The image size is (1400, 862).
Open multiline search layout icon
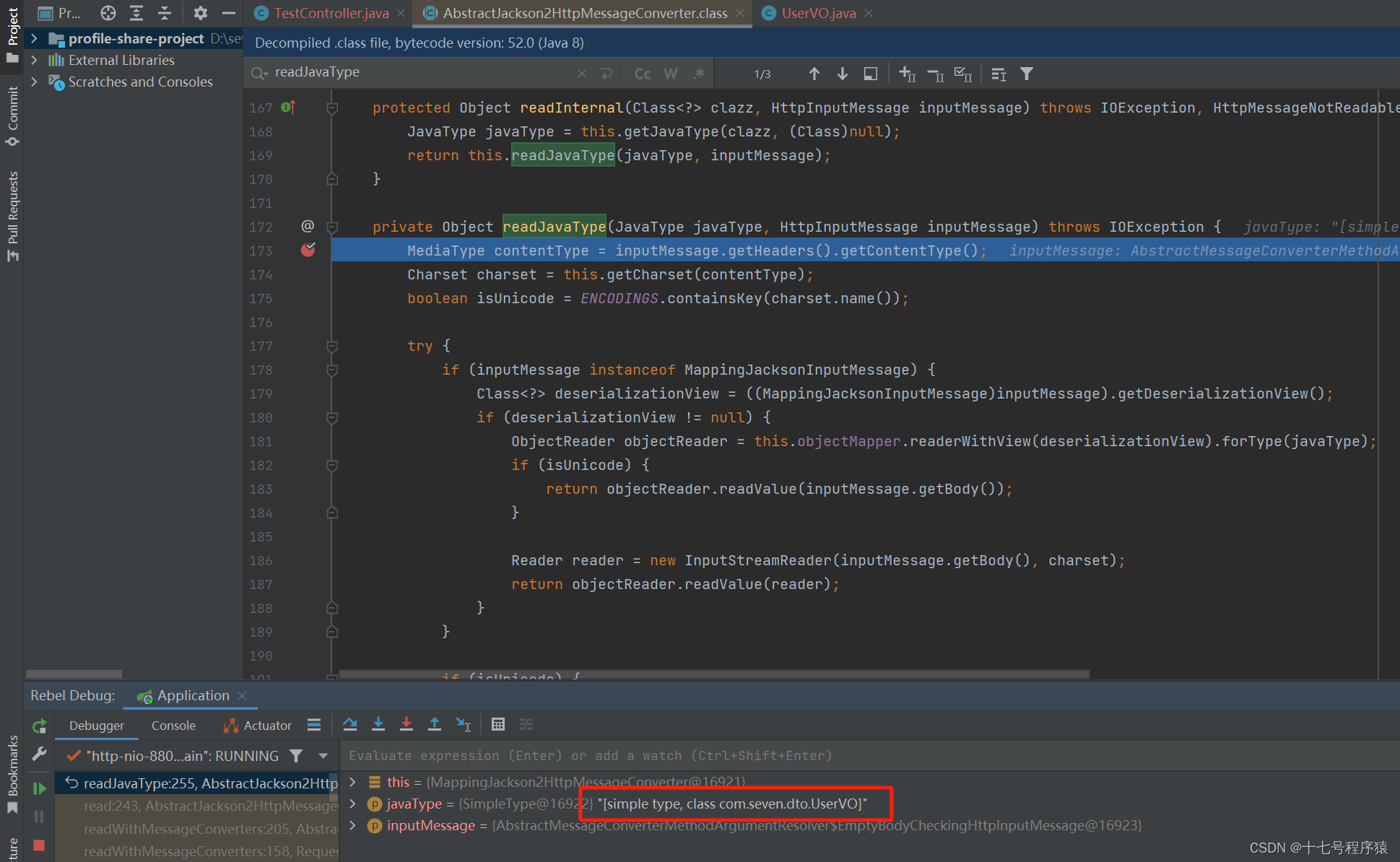pos(999,74)
